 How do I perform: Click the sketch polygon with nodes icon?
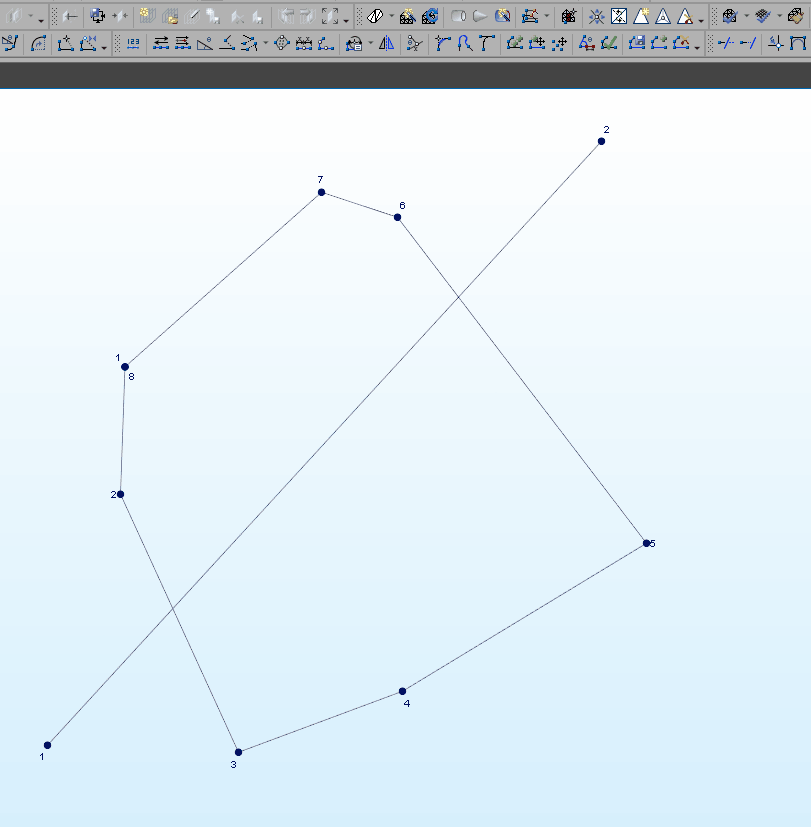click(x=530, y=16)
